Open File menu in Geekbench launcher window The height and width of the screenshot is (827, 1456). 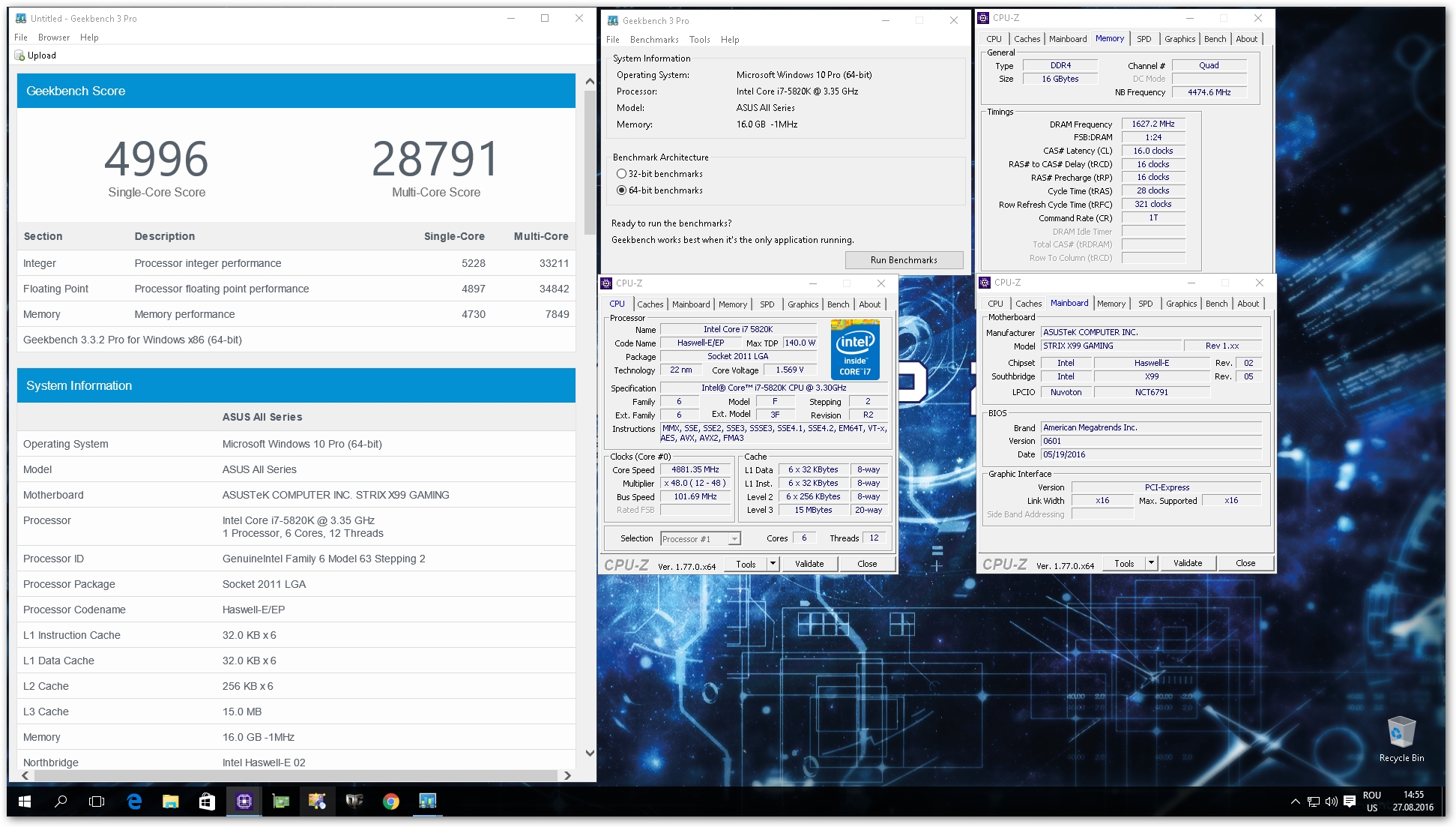pos(613,40)
